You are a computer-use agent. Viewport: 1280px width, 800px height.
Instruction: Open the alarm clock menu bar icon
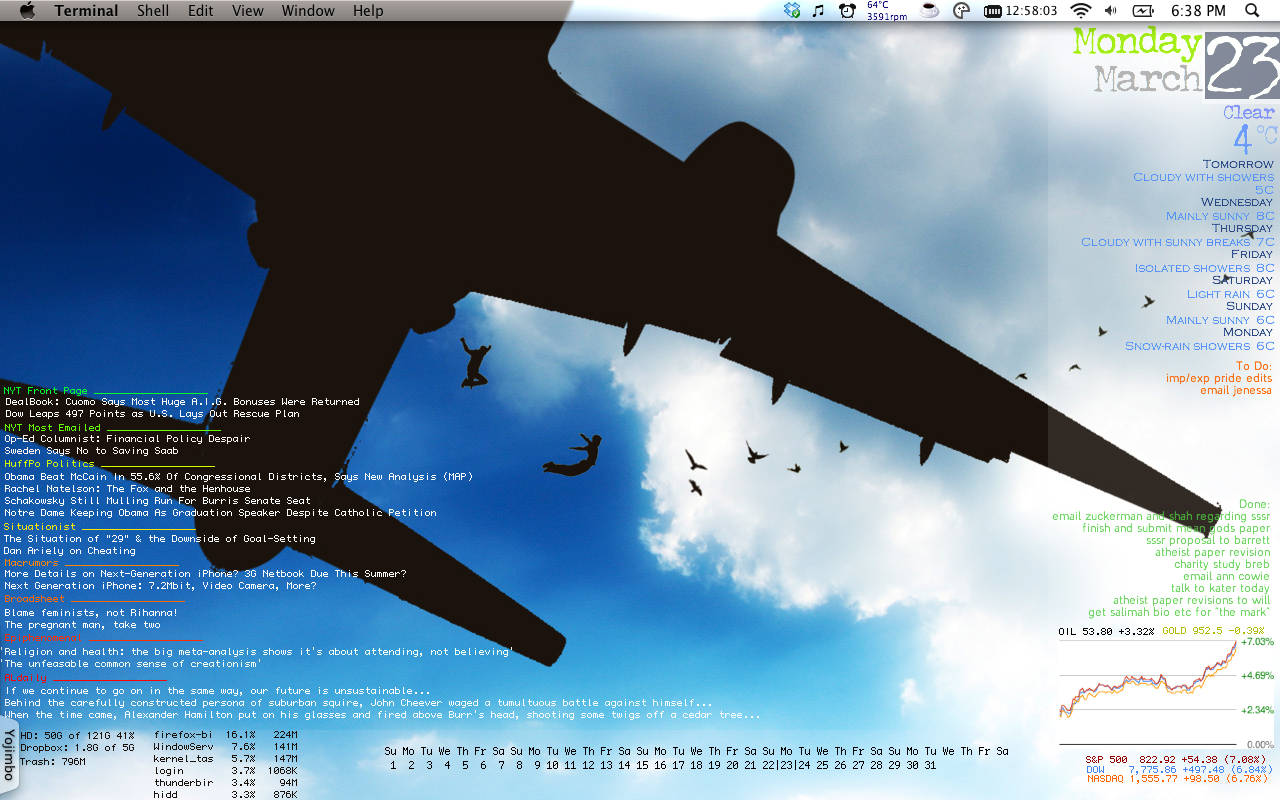click(847, 11)
